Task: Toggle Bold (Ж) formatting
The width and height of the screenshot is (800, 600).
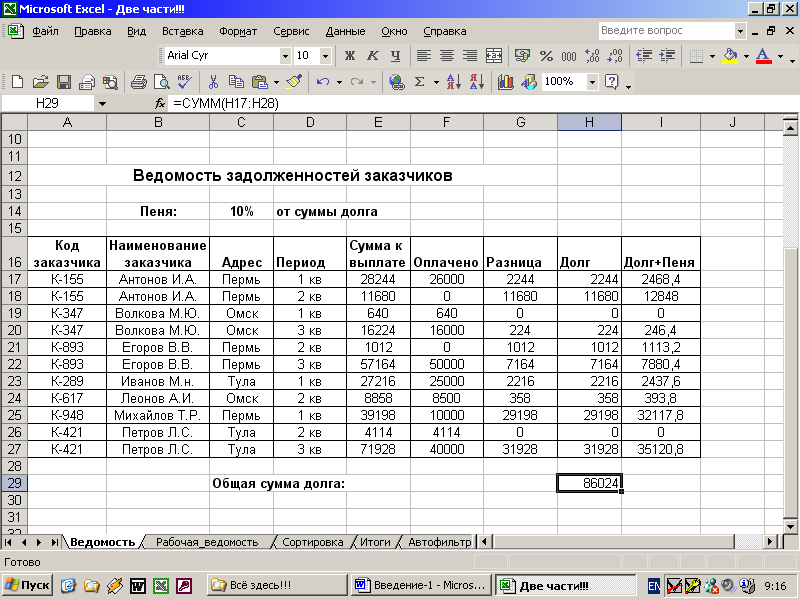Action: (x=350, y=56)
